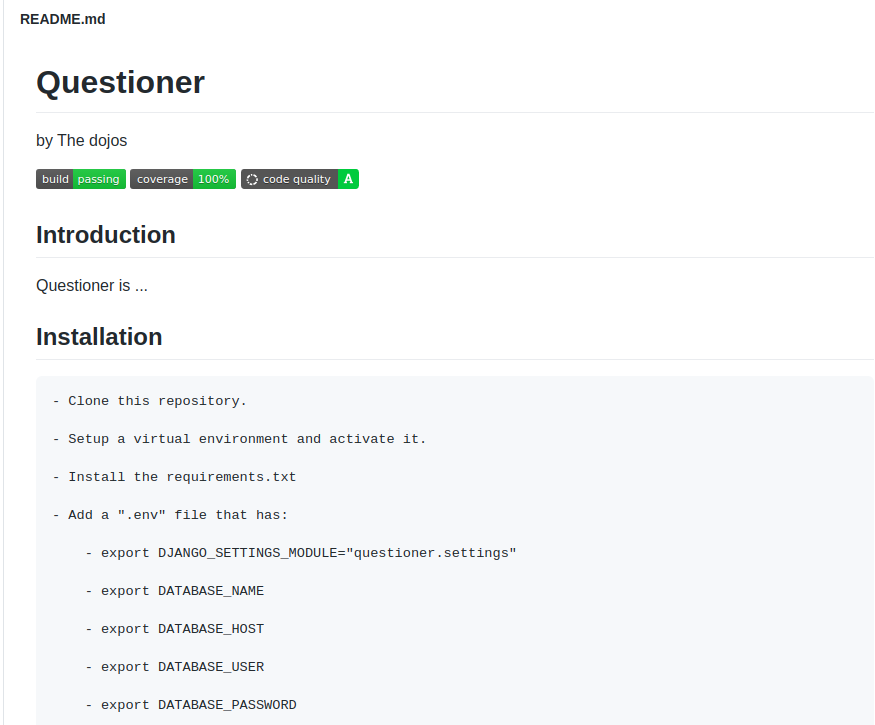Open the code quality A badge
Image resolution: width=875 pixels, height=725 pixels.
point(300,179)
